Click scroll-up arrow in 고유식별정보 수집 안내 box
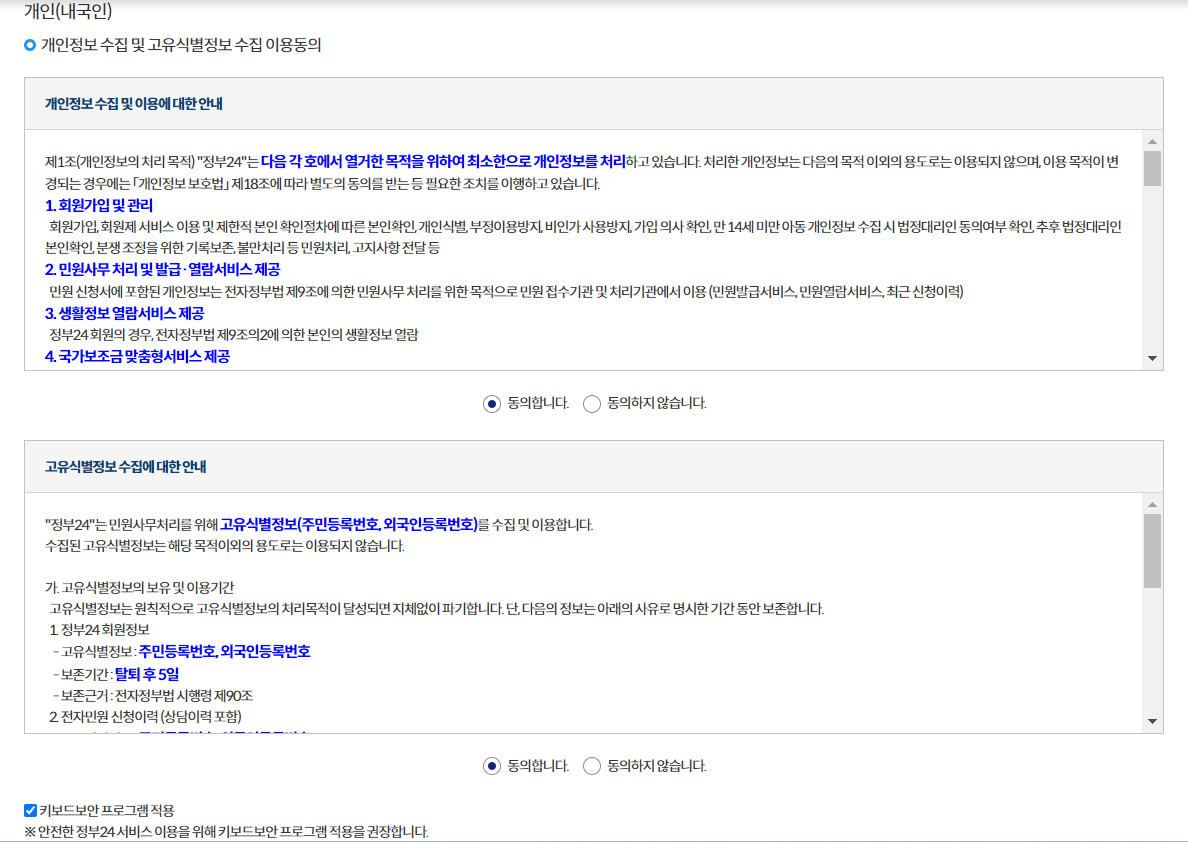 pos(1152,504)
